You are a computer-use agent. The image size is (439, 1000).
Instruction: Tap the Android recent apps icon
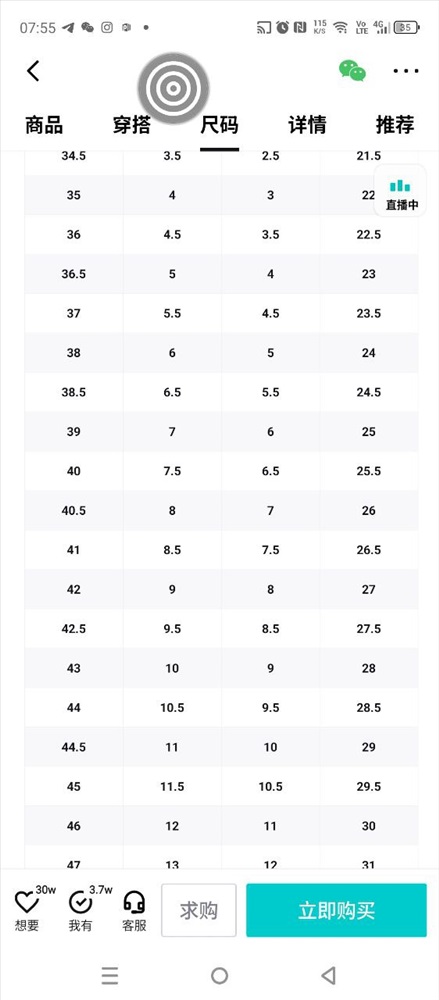coord(110,975)
